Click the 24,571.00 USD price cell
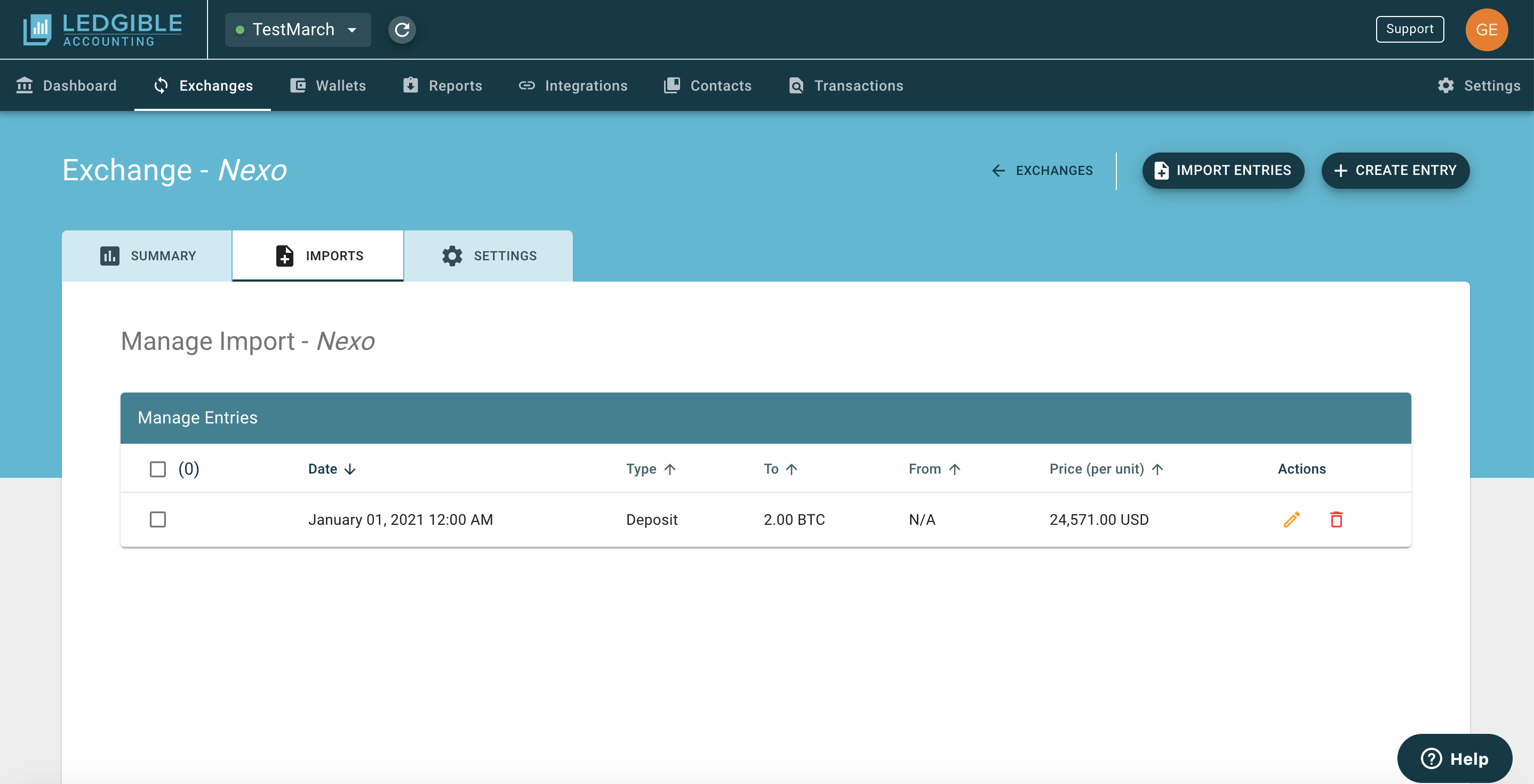The width and height of the screenshot is (1534, 784). point(1099,519)
